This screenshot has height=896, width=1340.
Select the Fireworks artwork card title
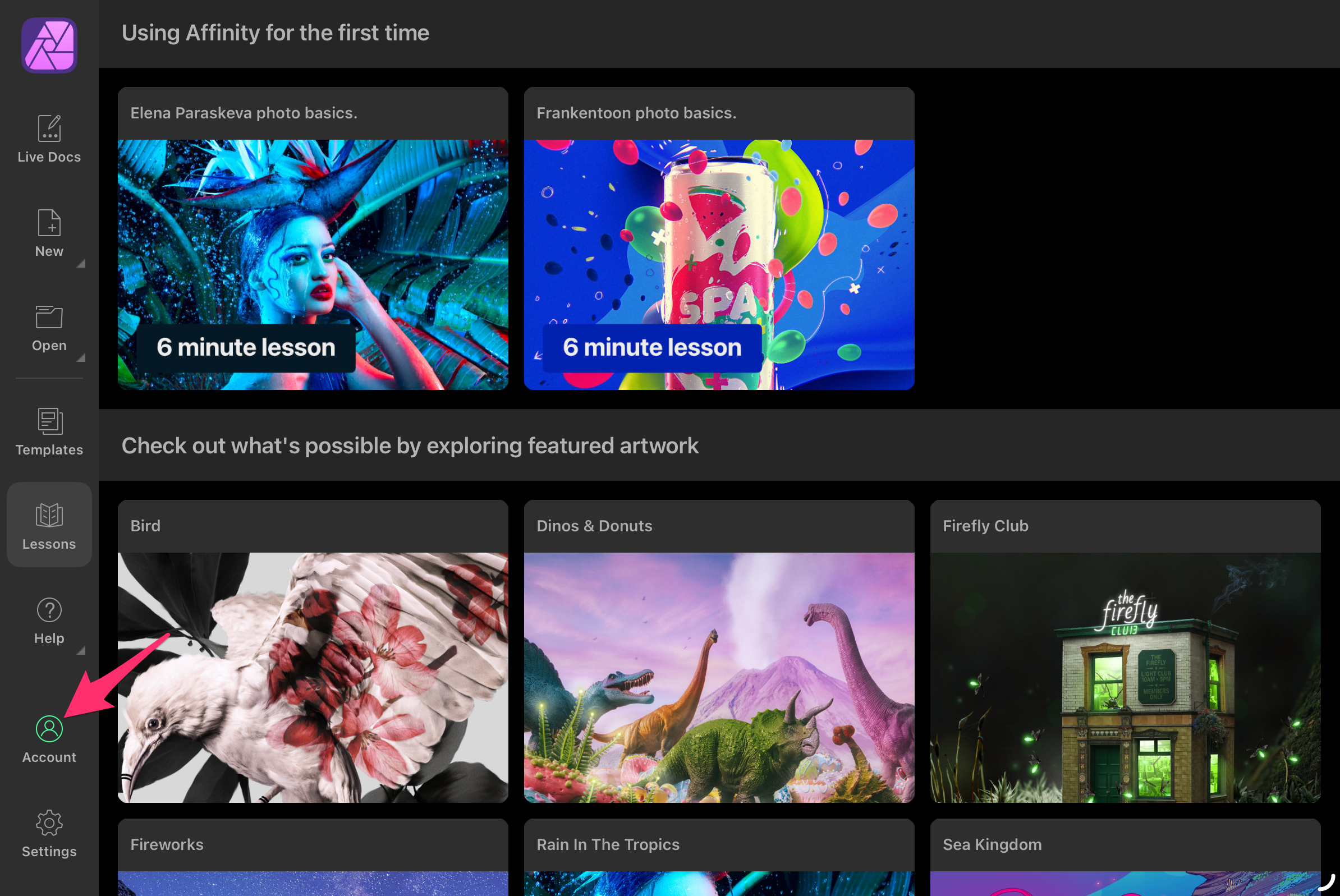click(167, 844)
